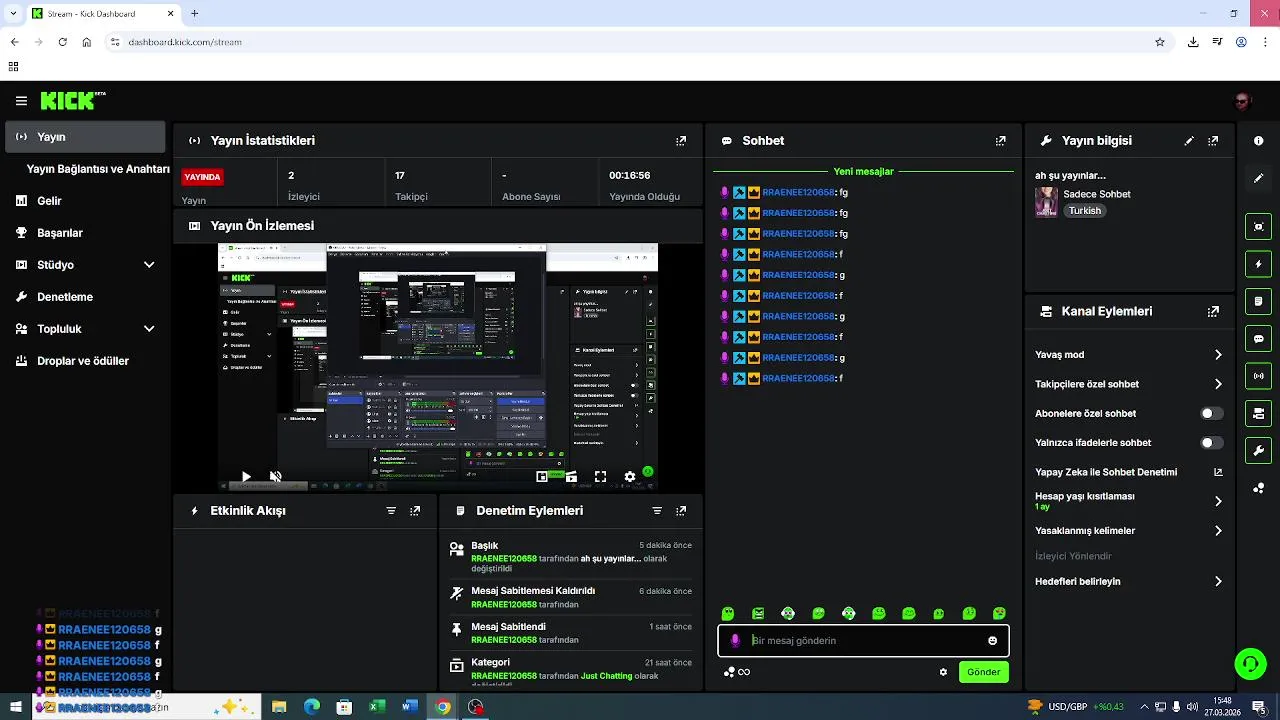Pop out the Kanal Eylemleri panel

pyautogui.click(x=1213, y=311)
